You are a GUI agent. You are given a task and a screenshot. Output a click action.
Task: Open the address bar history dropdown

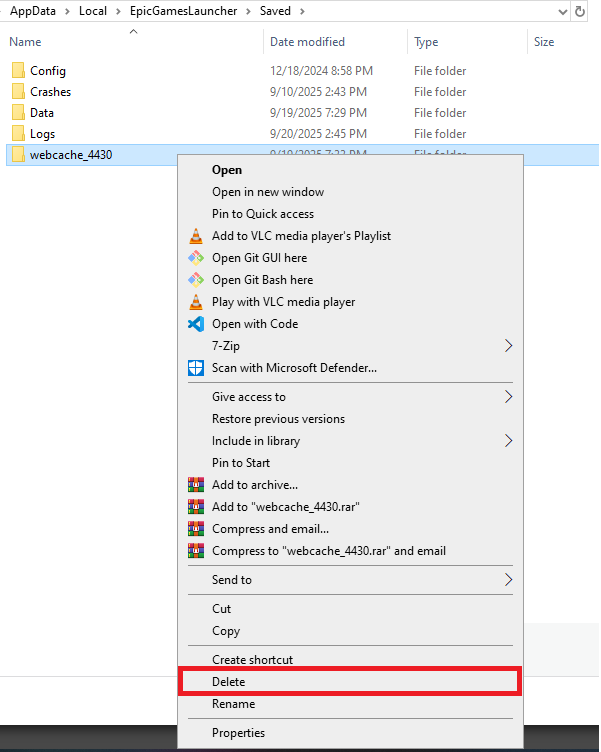[558, 11]
